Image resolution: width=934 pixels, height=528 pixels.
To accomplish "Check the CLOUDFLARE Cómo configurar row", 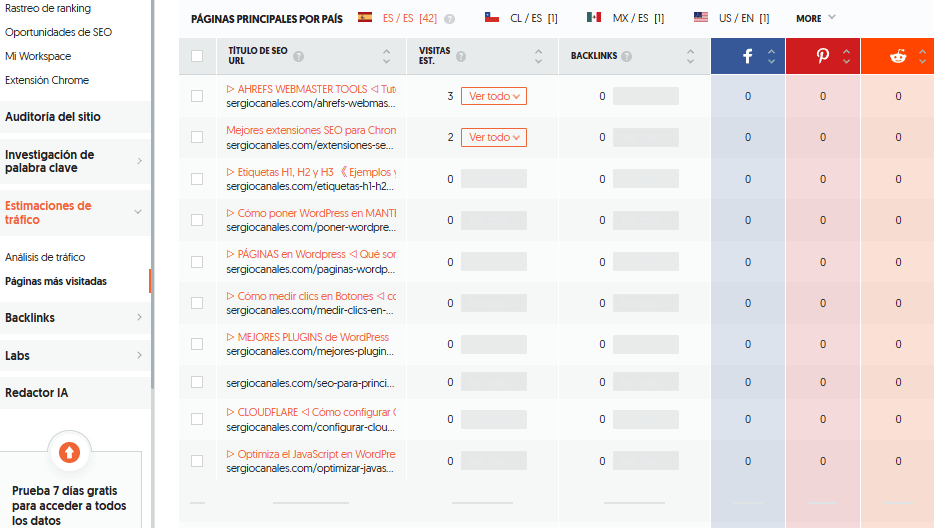I will [x=197, y=419].
